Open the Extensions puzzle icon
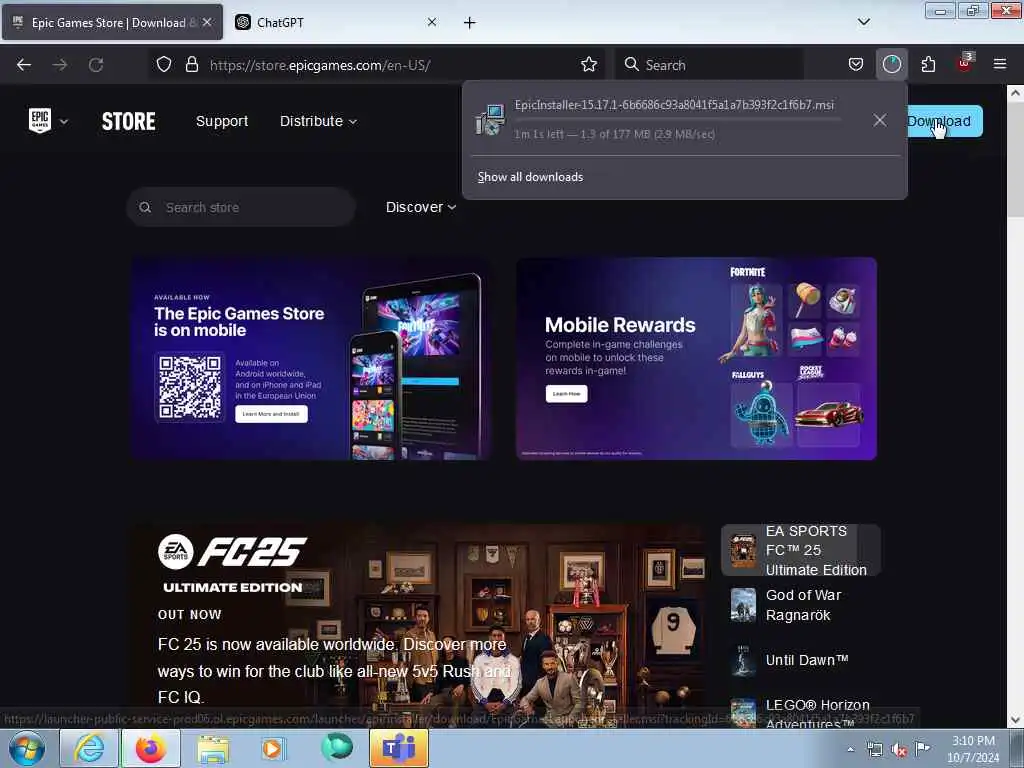This screenshot has height=768, width=1024. pyautogui.click(x=928, y=64)
